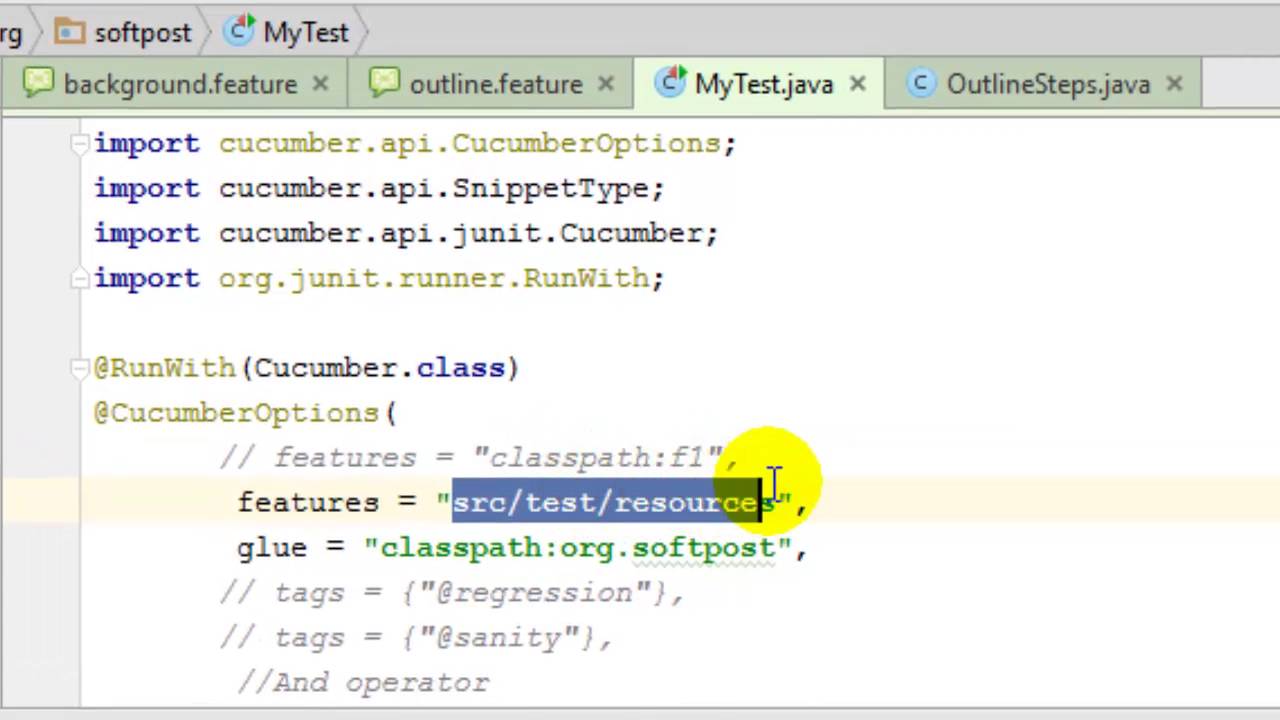
Task: Collapse the fold marker beside @RunWith annotation
Action: 80,369
